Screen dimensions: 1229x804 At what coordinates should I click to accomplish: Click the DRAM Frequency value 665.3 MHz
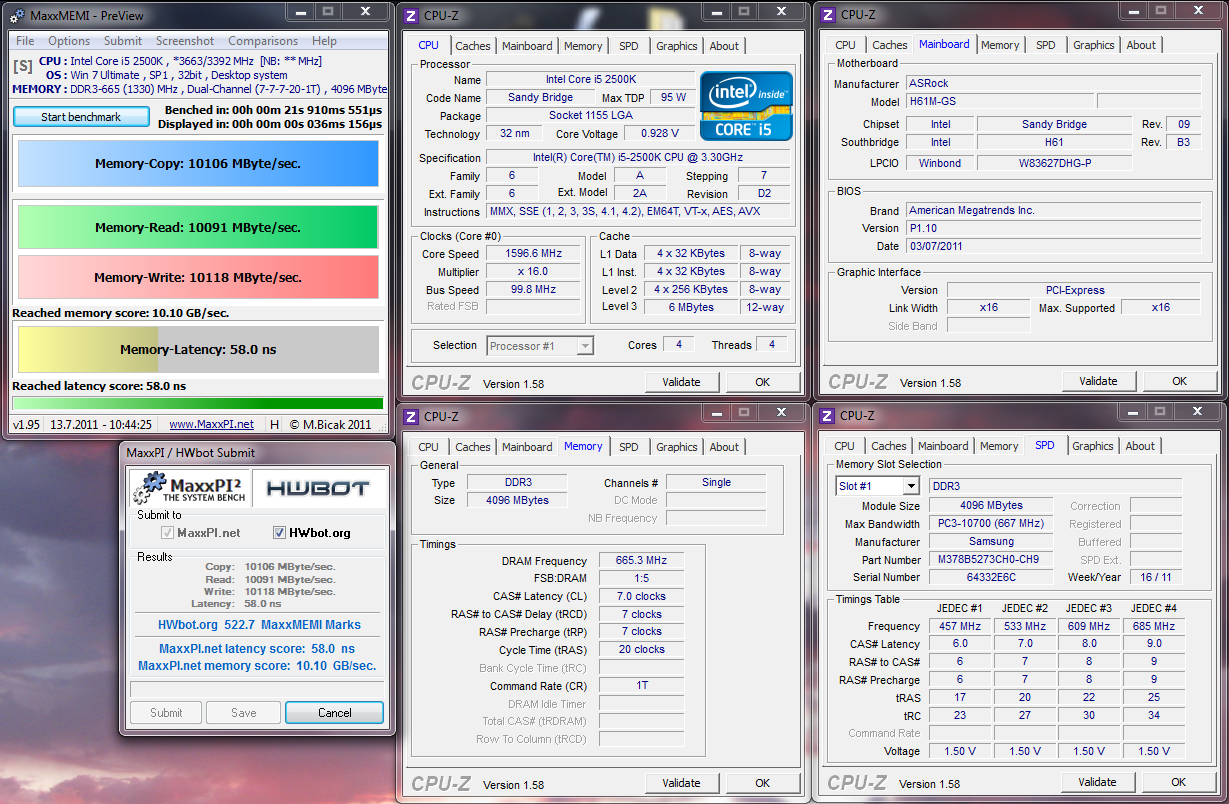[x=641, y=561]
